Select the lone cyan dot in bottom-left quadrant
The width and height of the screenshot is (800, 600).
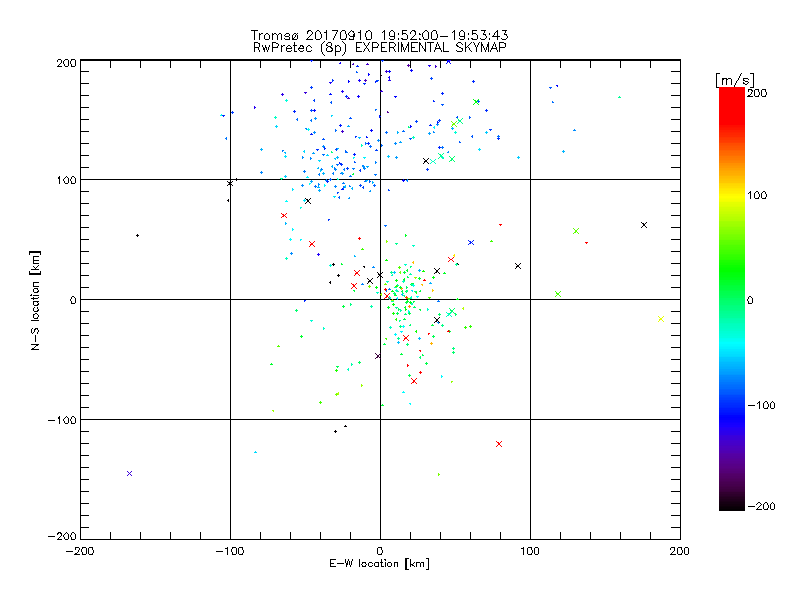(x=256, y=452)
